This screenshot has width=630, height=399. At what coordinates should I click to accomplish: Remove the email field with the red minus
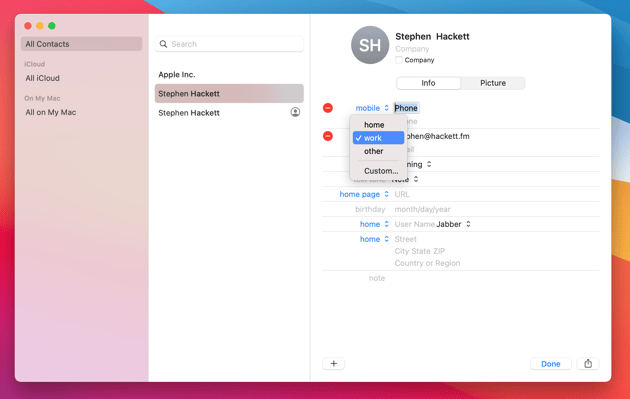[328, 136]
